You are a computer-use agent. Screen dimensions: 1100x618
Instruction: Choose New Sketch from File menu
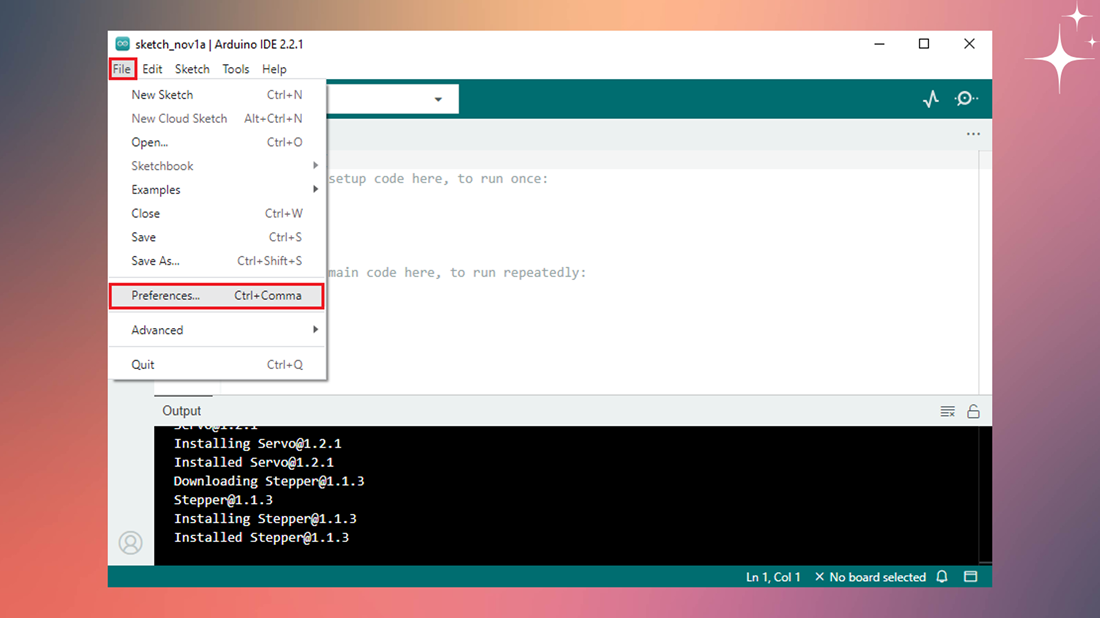[x=217, y=95]
